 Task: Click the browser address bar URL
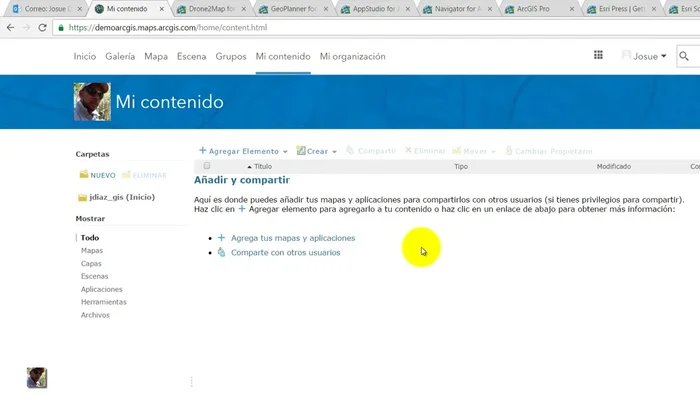click(x=168, y=28)
